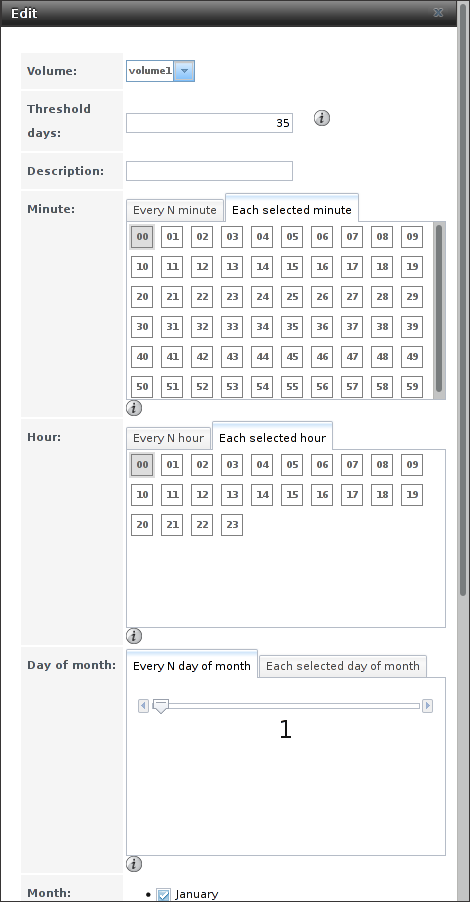470x902 pixels.
Task: Click the Threshold days input field
Action: click(209, 123)
